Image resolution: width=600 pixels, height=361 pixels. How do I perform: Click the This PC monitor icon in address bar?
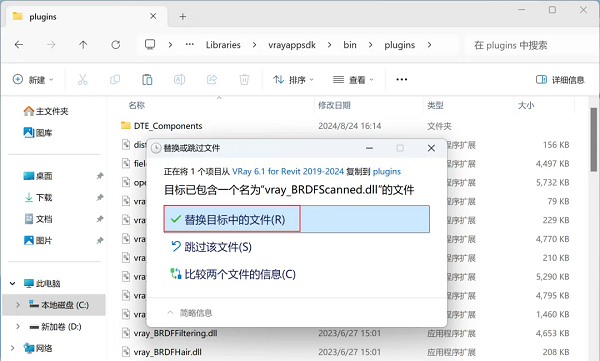pyautogui.click(x=150, y=45)
